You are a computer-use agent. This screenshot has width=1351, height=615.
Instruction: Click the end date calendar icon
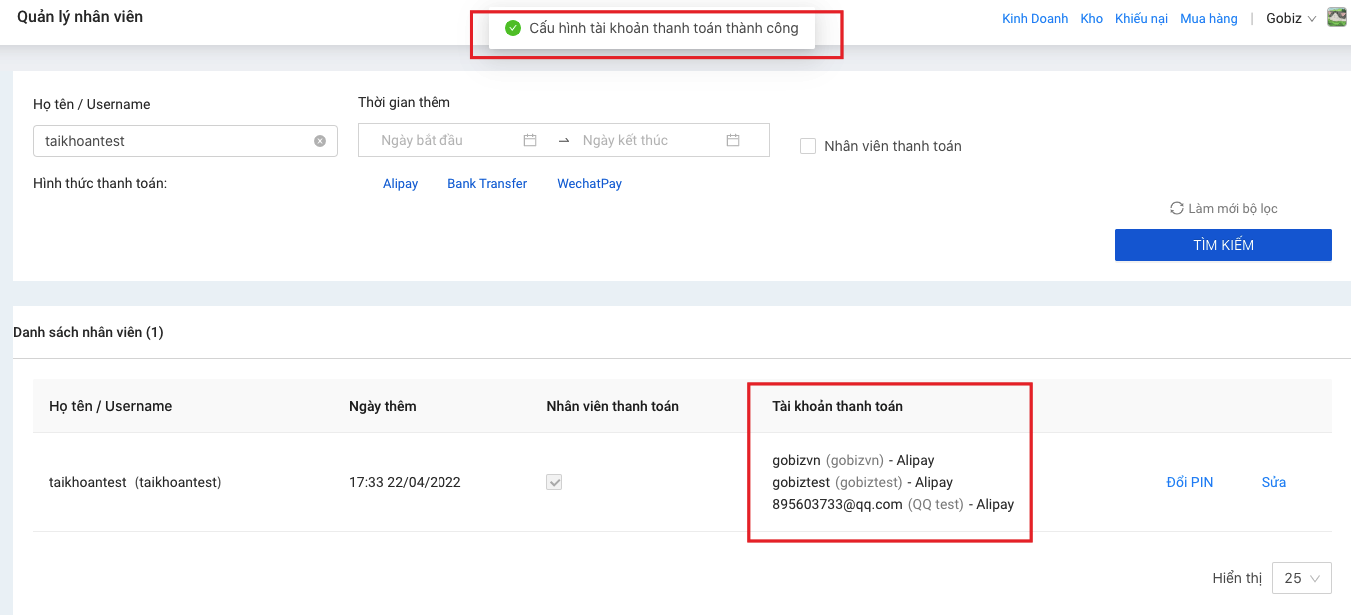tap(733, 140)
